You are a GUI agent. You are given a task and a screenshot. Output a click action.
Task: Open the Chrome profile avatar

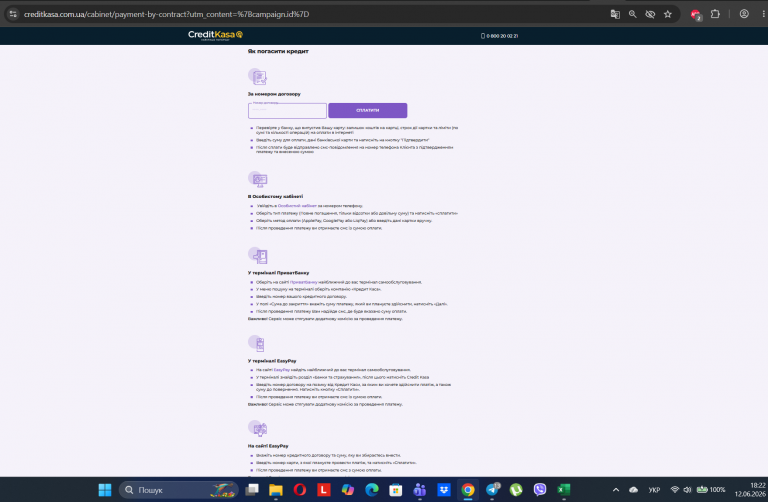point(744,14)
